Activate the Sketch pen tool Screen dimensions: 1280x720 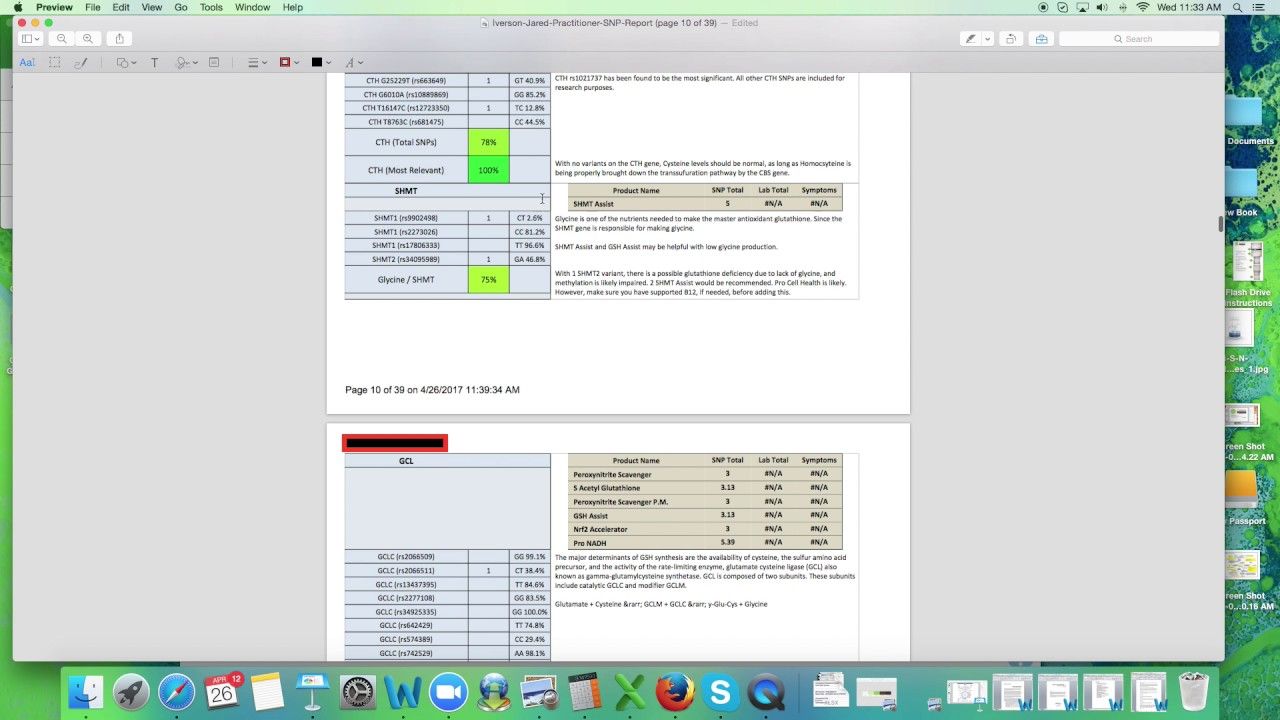point(81,62)
